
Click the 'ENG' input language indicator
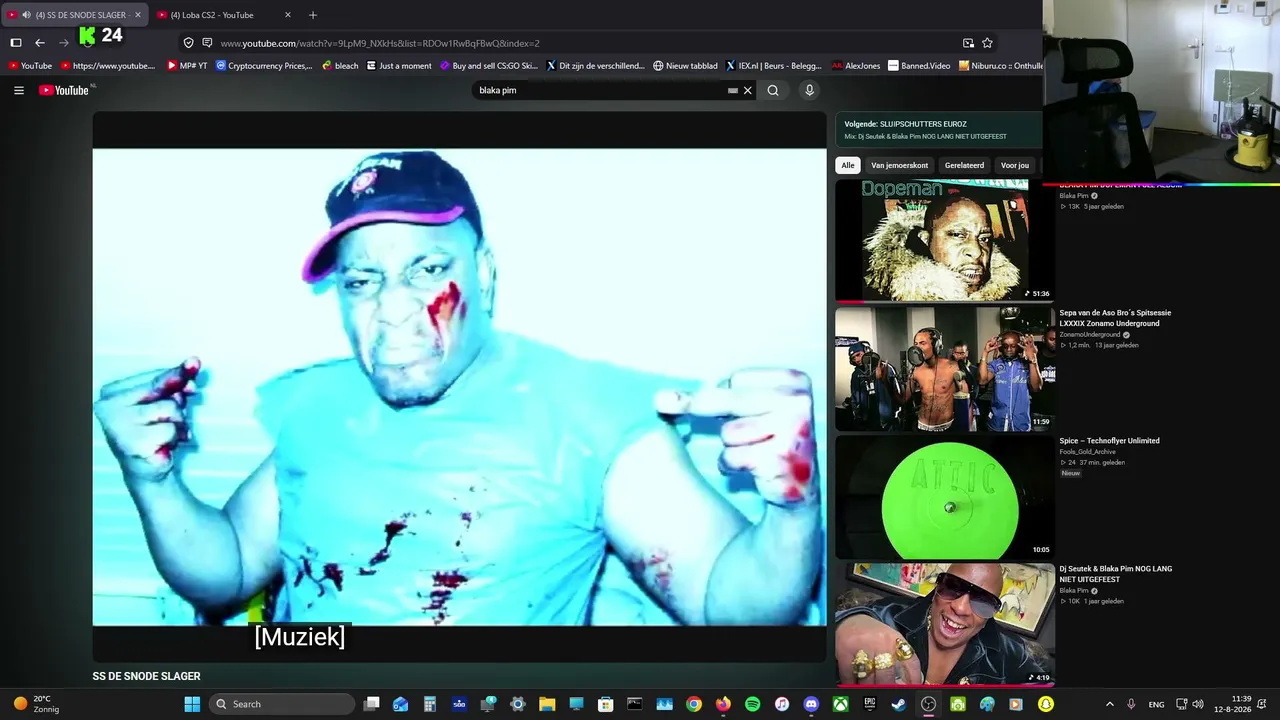(x=1156, y=704)
